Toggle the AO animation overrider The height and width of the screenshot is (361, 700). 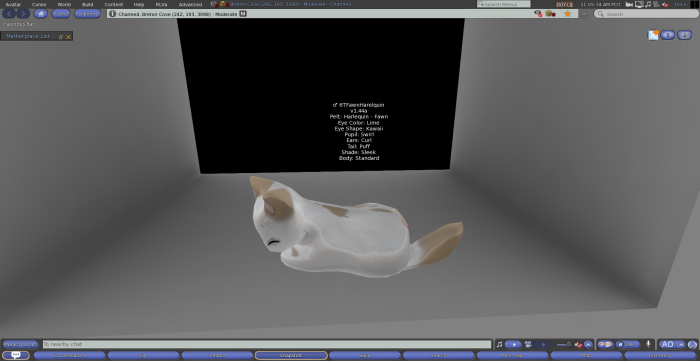click(667, 344)
